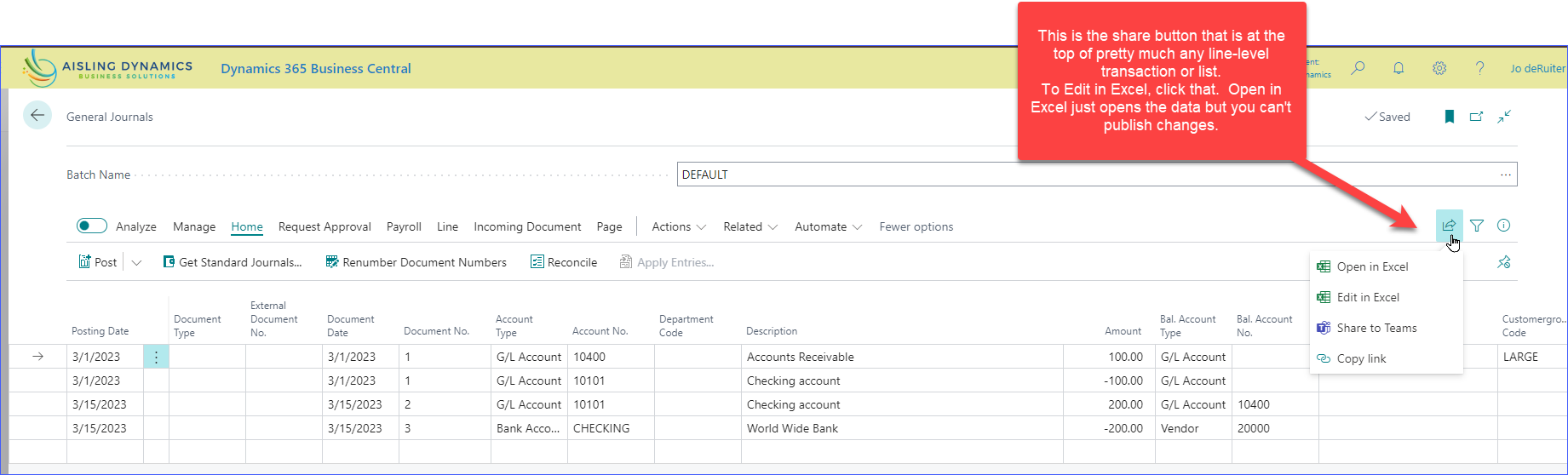Click the -200.00 amount cell
This screenshot has height=475, width=1568.
click(x=1109, y=428)
